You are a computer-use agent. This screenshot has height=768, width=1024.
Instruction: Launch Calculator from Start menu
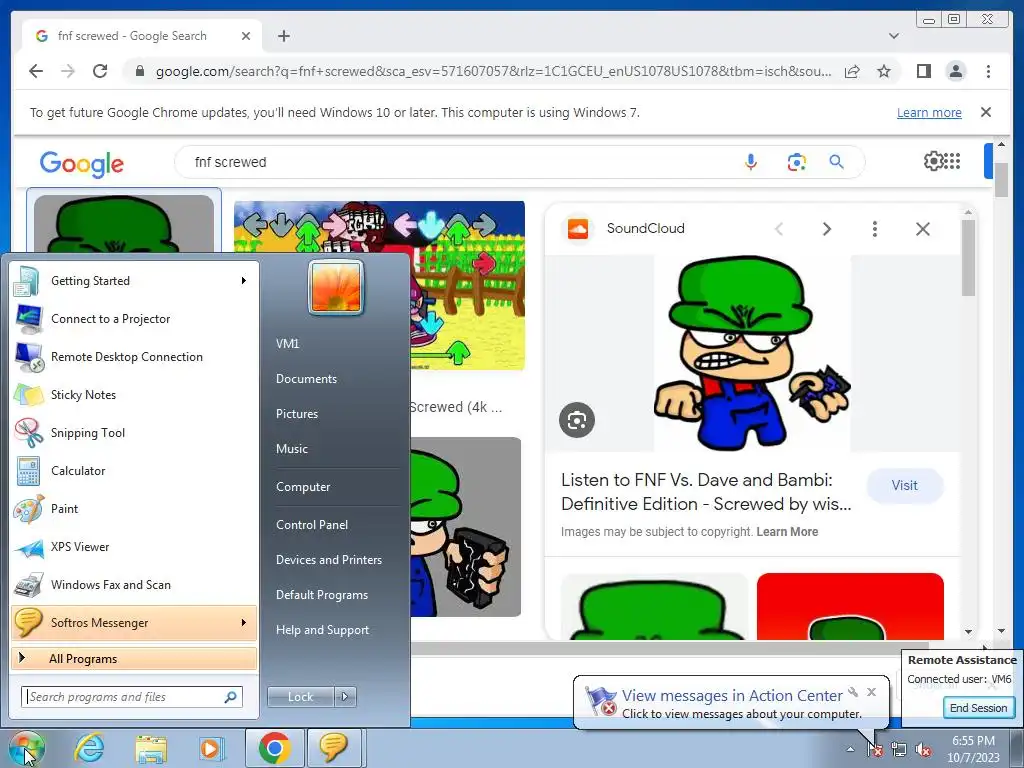[x=134, y=471]
